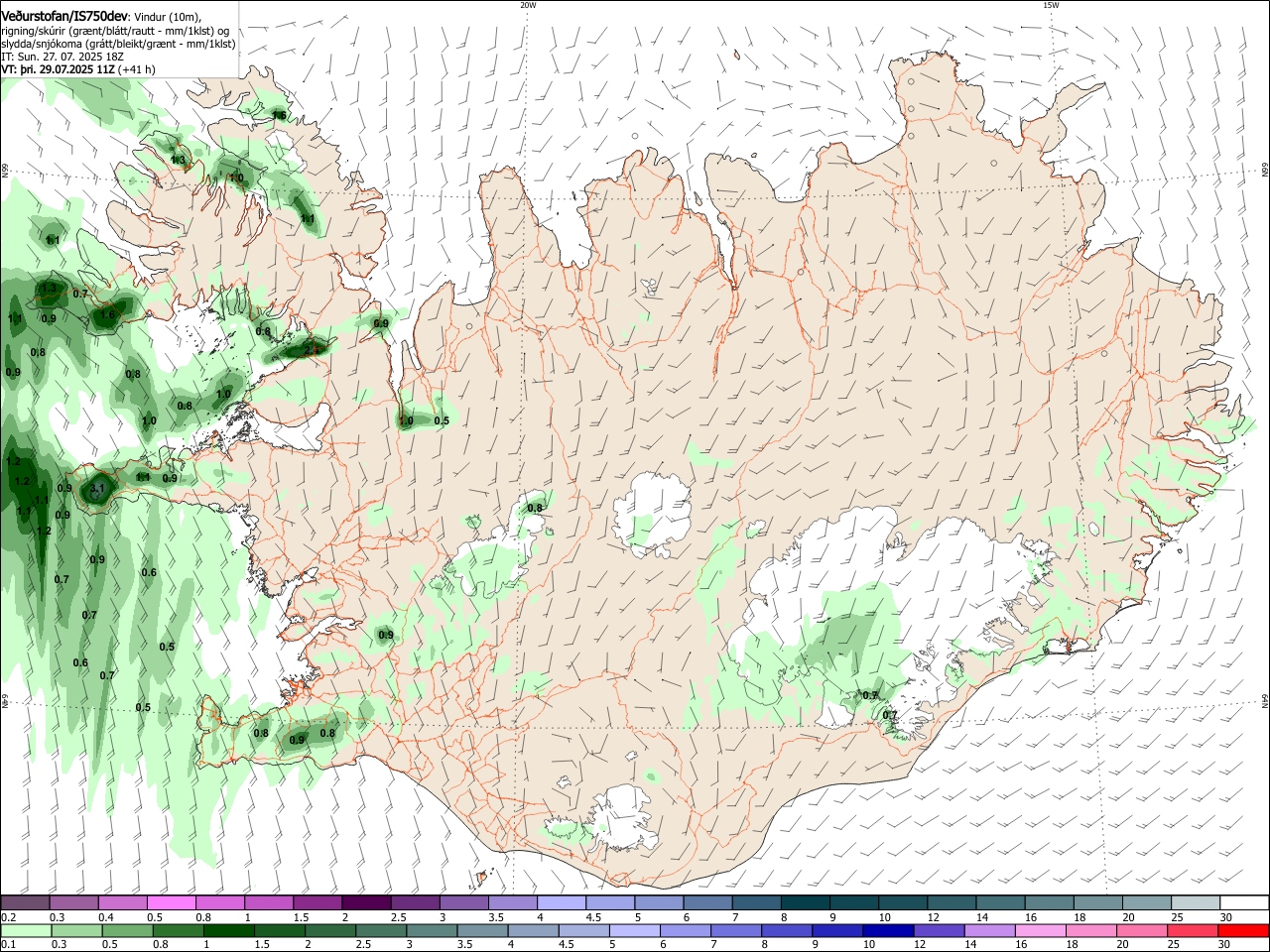Click the 15W longitude label
1270x952 pixels.
tap(1051, 5)
